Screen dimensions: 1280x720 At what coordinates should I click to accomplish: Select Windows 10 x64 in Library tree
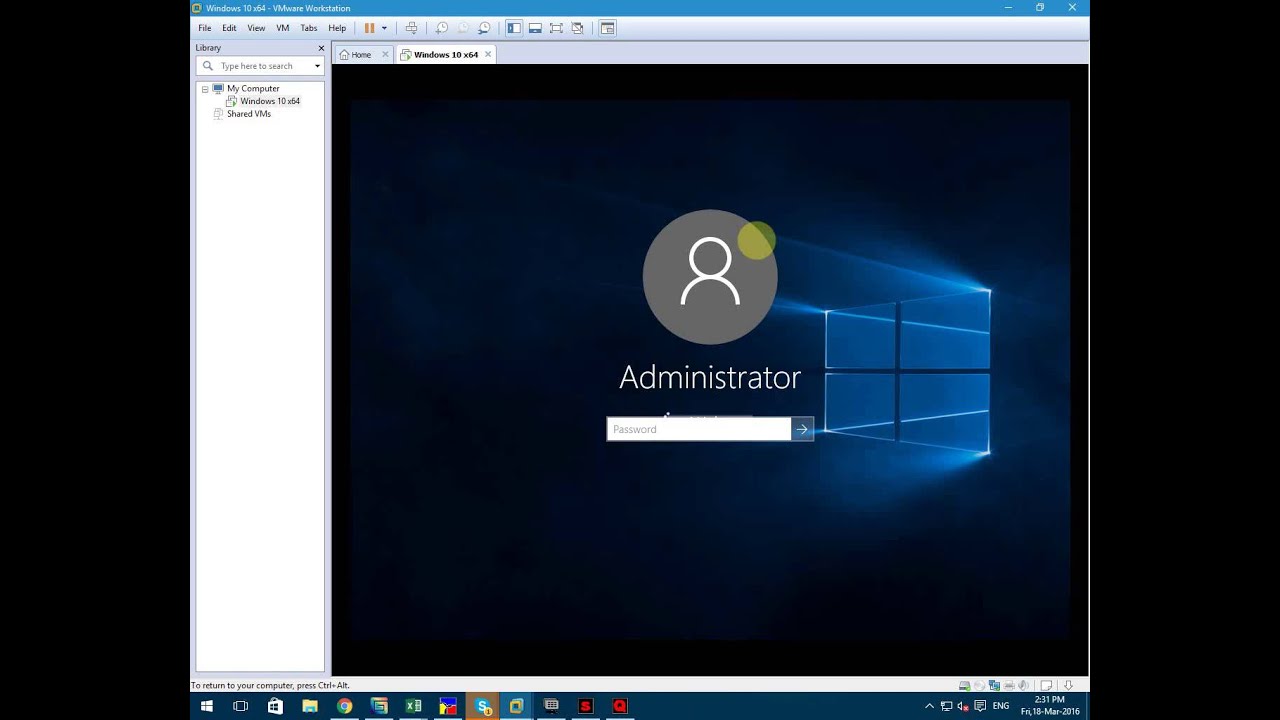270,101
